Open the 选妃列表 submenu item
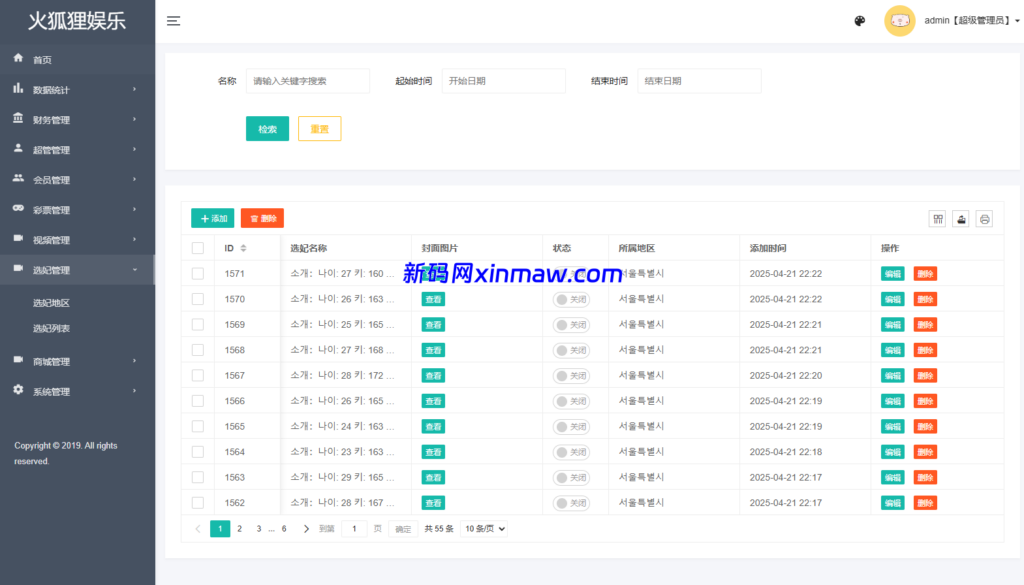This screenshot has width=1024, height=585. (51, 328)
